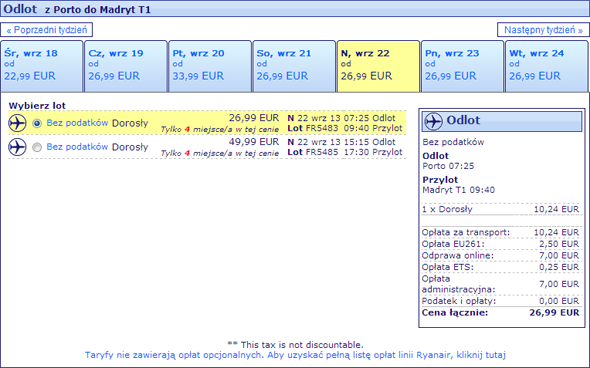Open the Pt, wrz 20 date tab
This screenshot has height=368, width=590.
(210, 66)
